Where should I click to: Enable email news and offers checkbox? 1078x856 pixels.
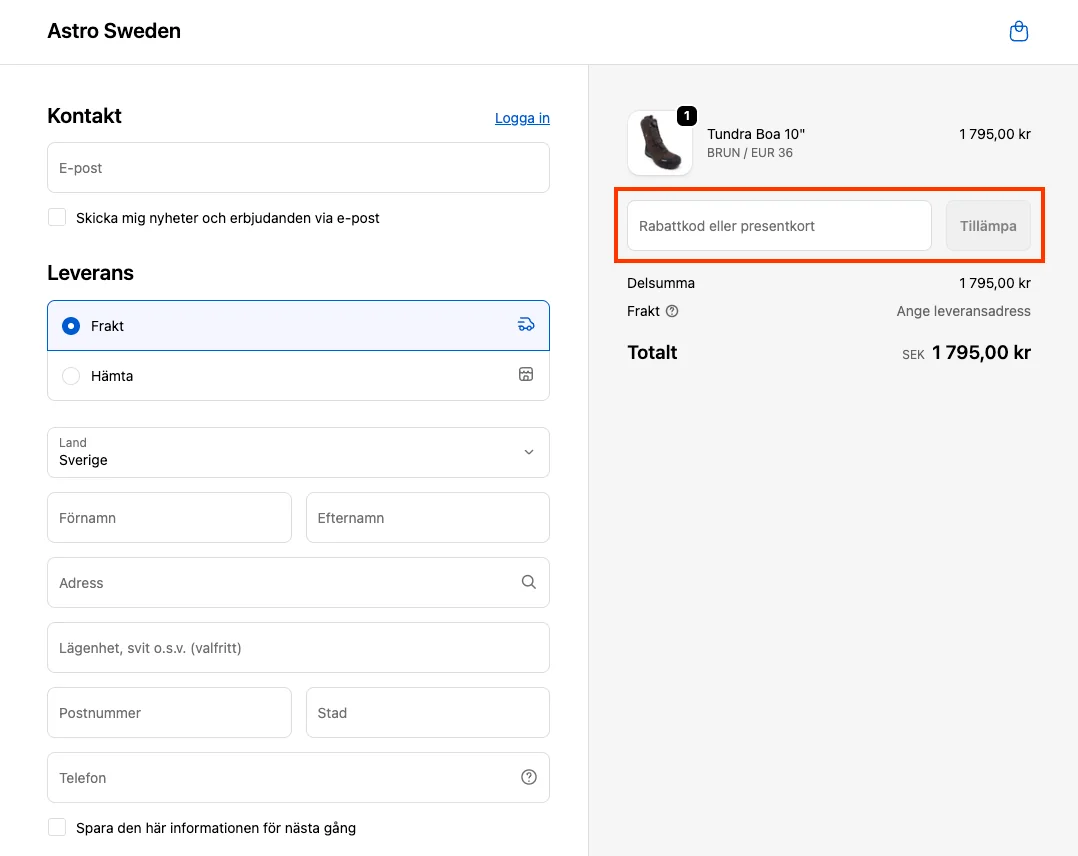point(57,217)
